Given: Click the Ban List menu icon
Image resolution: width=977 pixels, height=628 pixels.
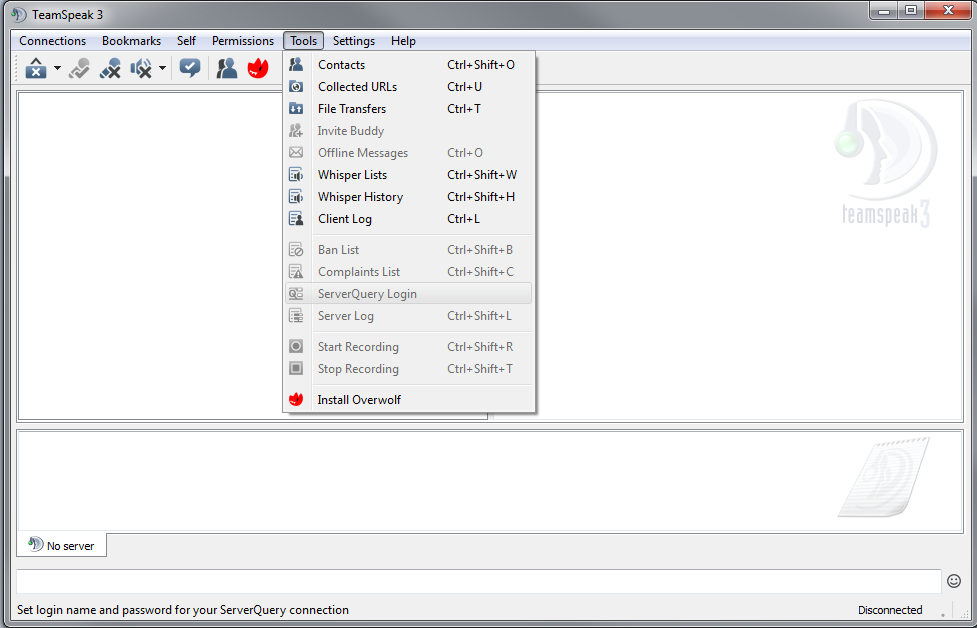Looking at the screenshot, I should [296, 250].
